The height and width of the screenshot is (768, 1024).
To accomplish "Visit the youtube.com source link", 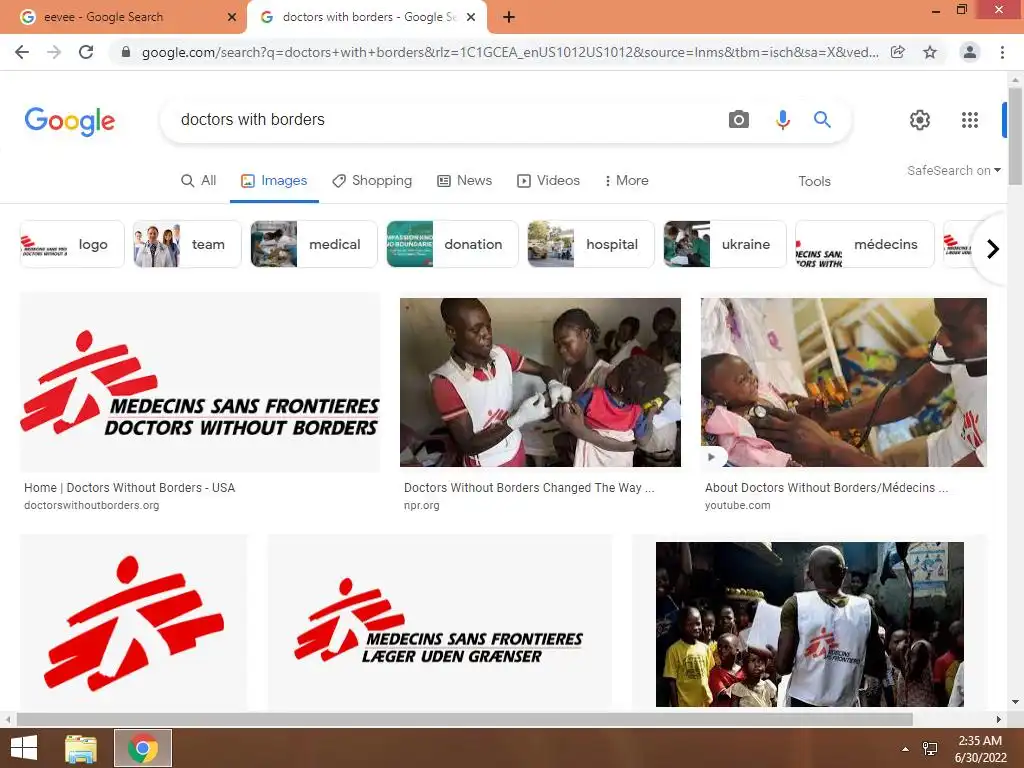I will 737,505.
